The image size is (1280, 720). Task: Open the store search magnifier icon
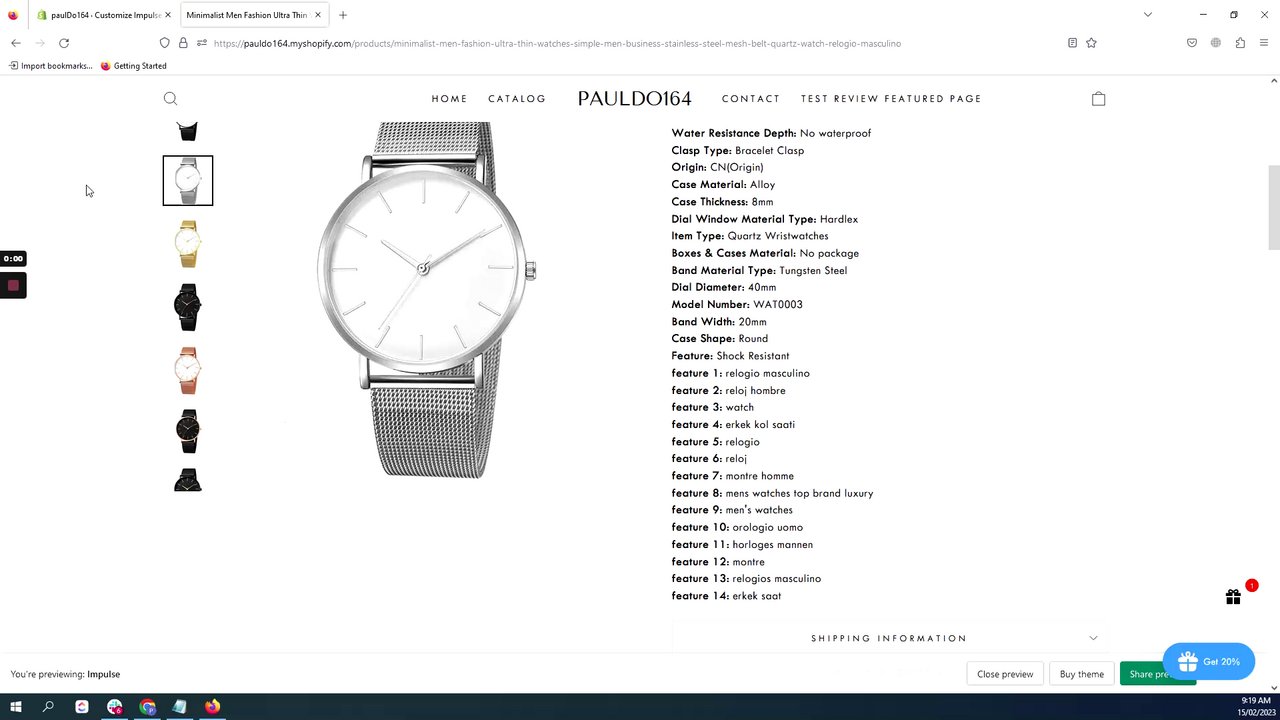coord(170,98)
